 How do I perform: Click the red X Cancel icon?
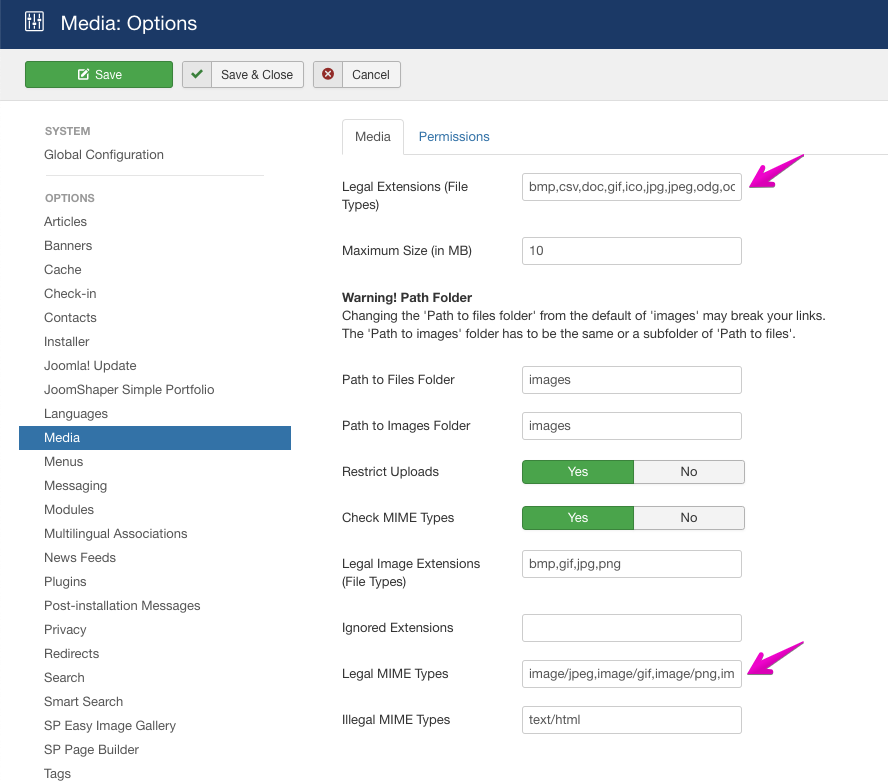[x=328, y=75]
